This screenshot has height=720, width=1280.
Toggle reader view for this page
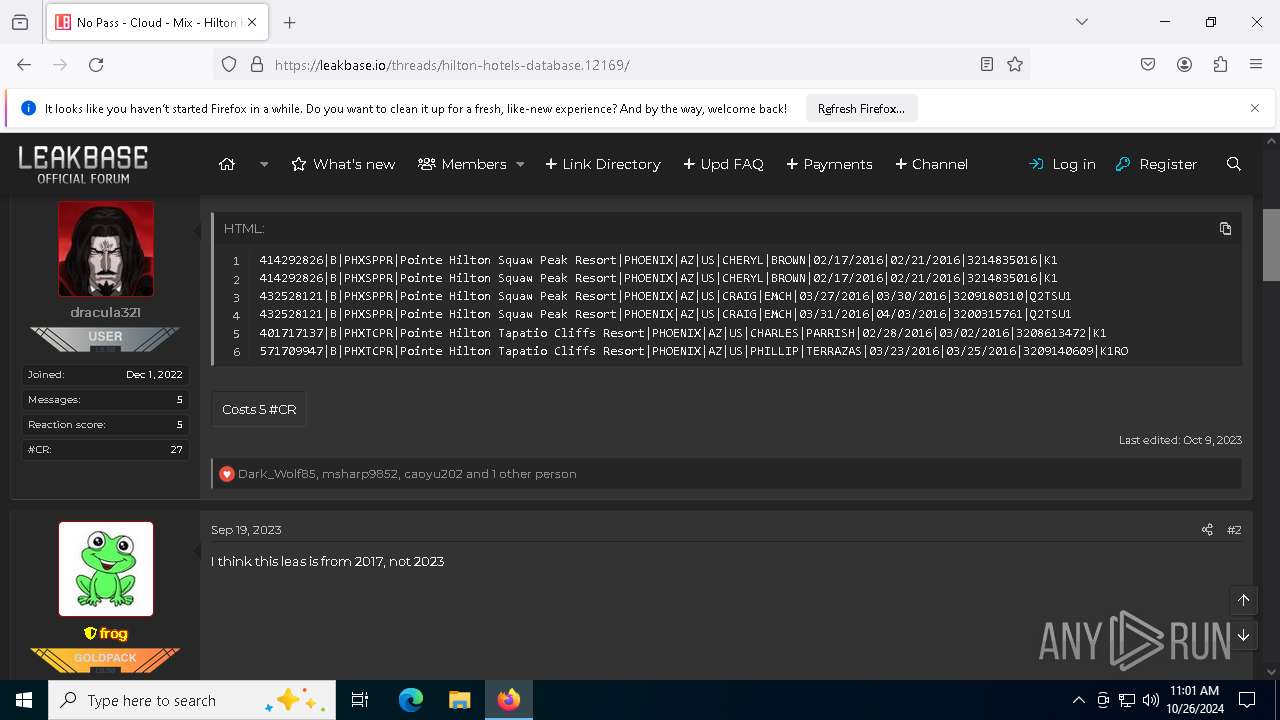(x=987, y=64)
